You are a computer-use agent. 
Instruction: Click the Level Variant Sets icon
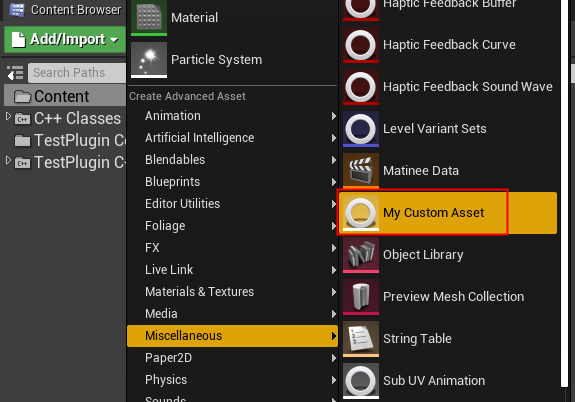tap(361, 129)
